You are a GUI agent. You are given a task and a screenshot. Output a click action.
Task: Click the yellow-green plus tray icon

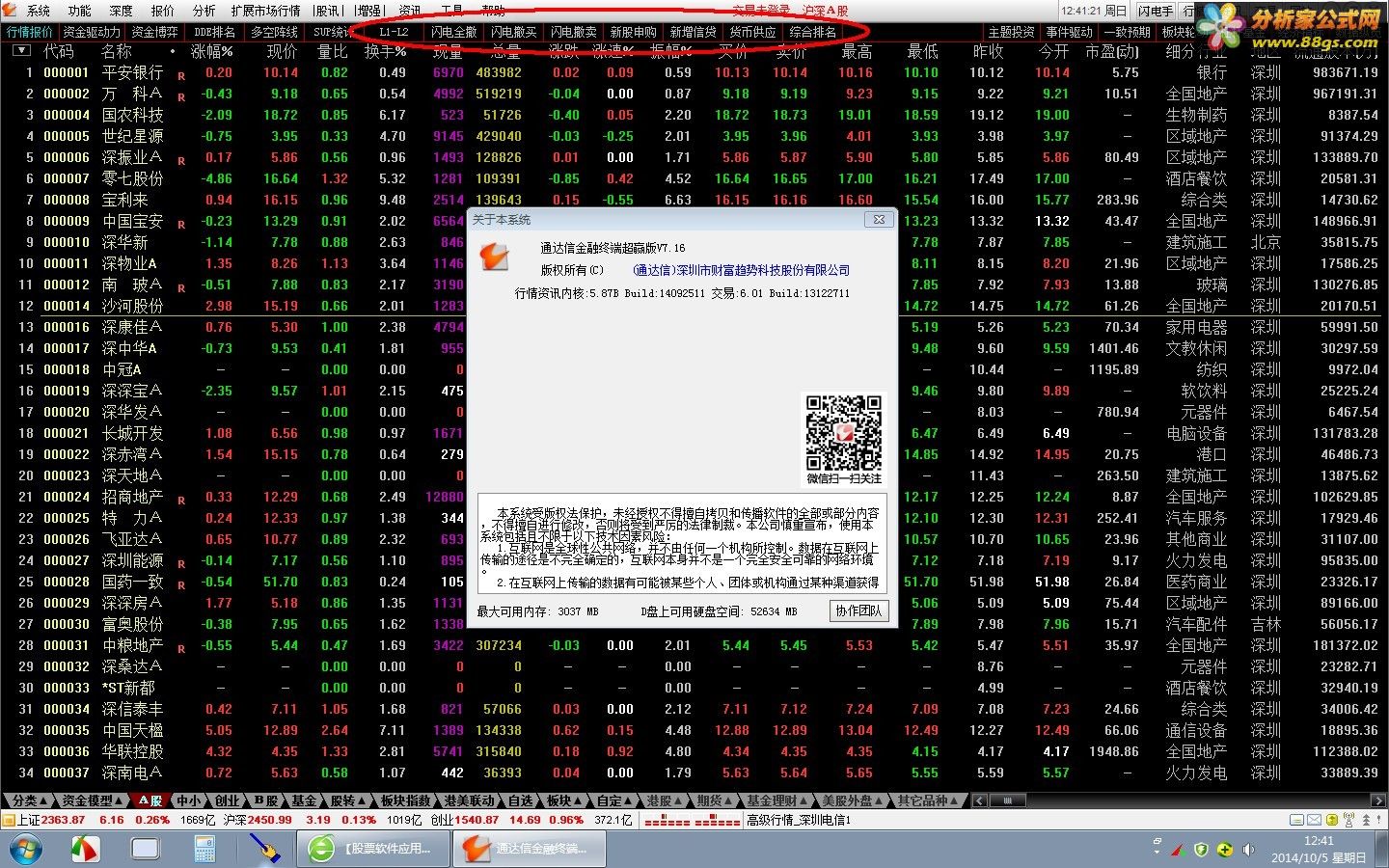[x=1225, y=850]
